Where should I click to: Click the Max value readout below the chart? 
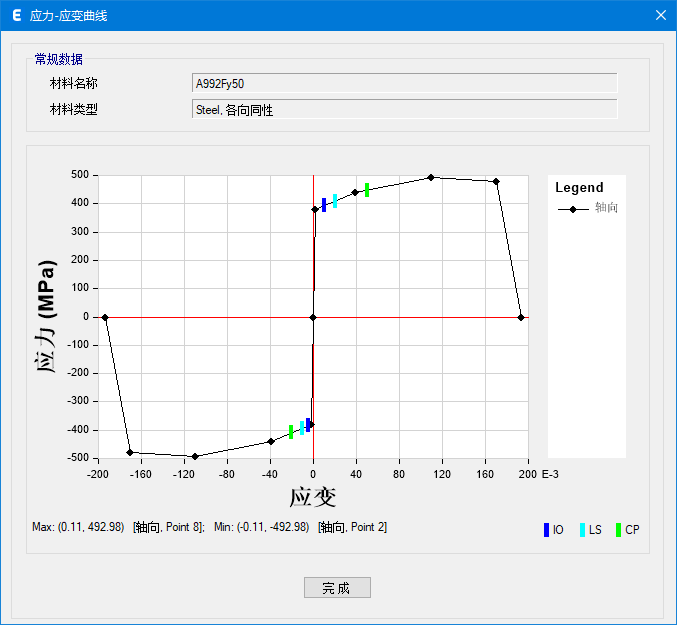point(77,527)
